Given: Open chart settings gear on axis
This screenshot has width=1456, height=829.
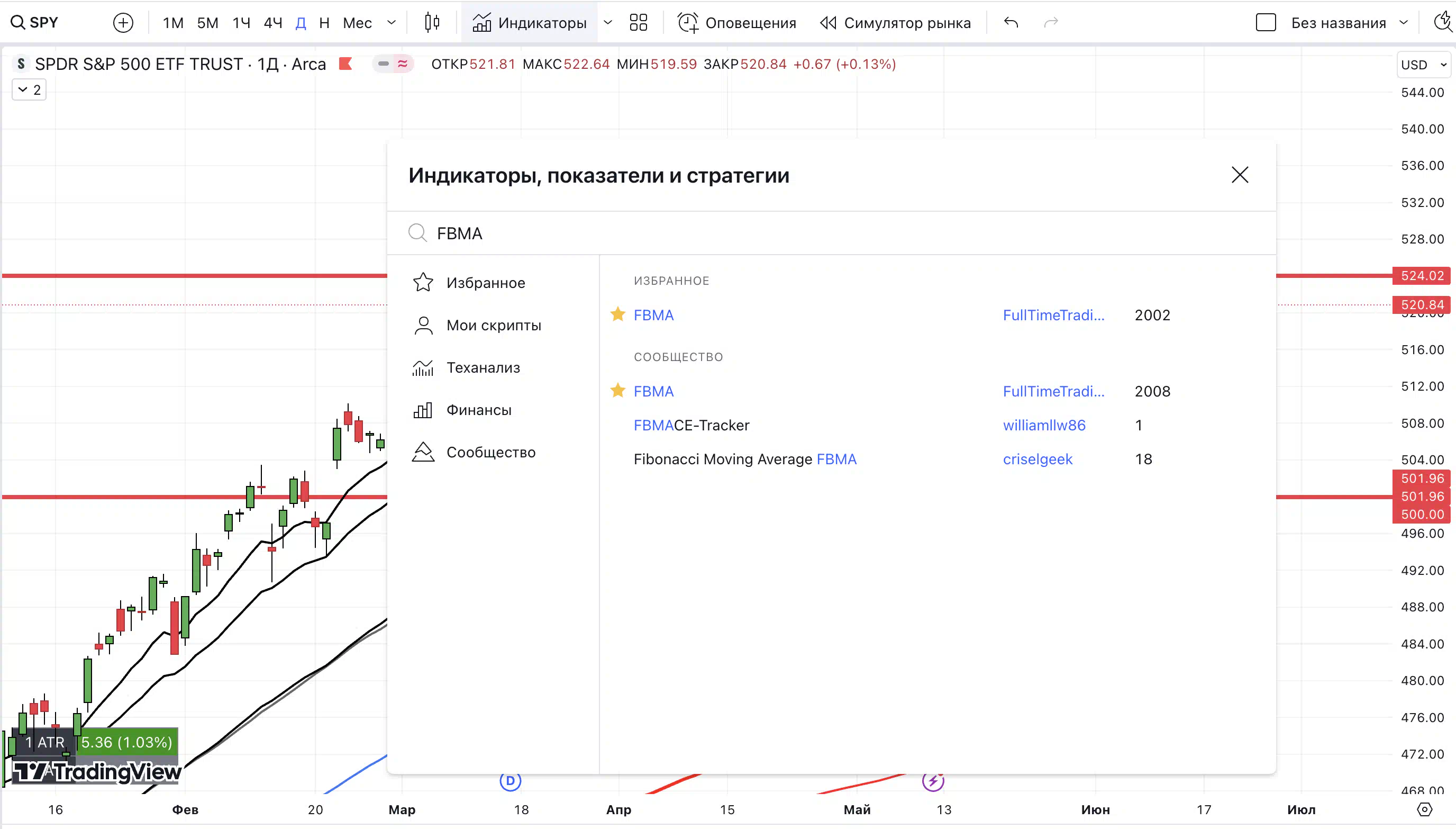Looking at the screenshot, I should click(x=1424, y=809).
